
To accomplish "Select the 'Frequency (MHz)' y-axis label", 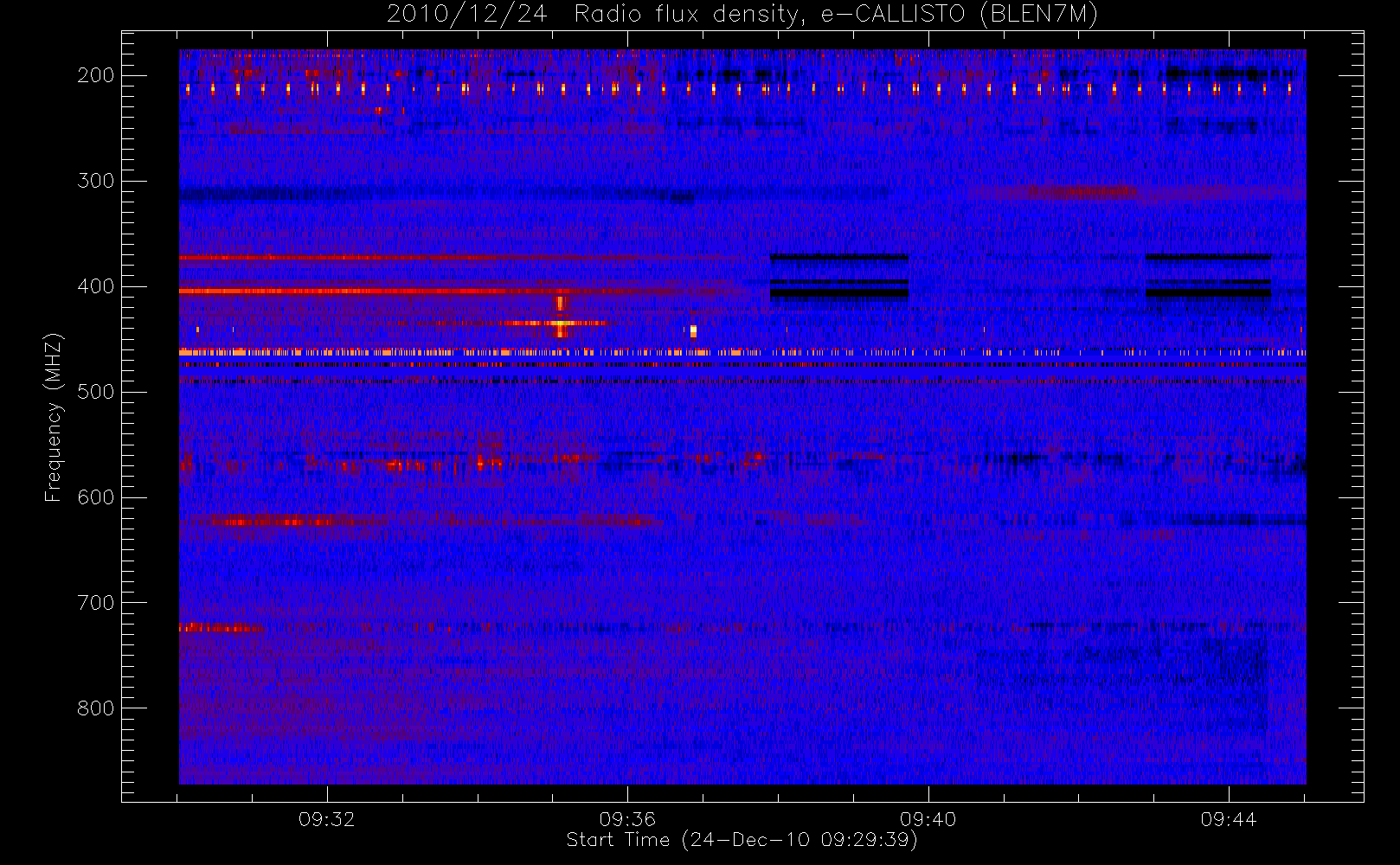I will point(54,417).
